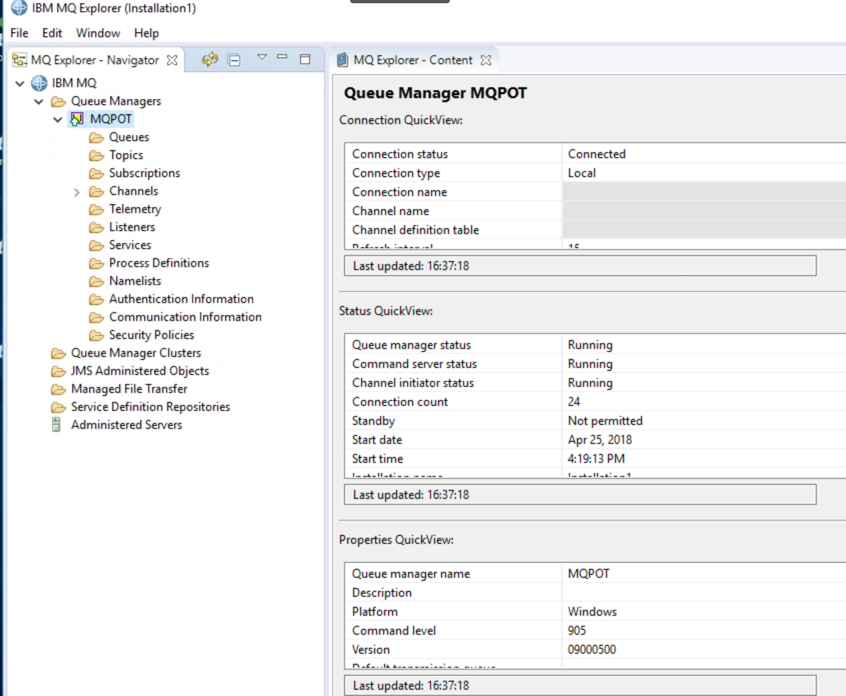Click the Queues folder icon
This screenshot has height=696, width=846.
coord(96,138)
